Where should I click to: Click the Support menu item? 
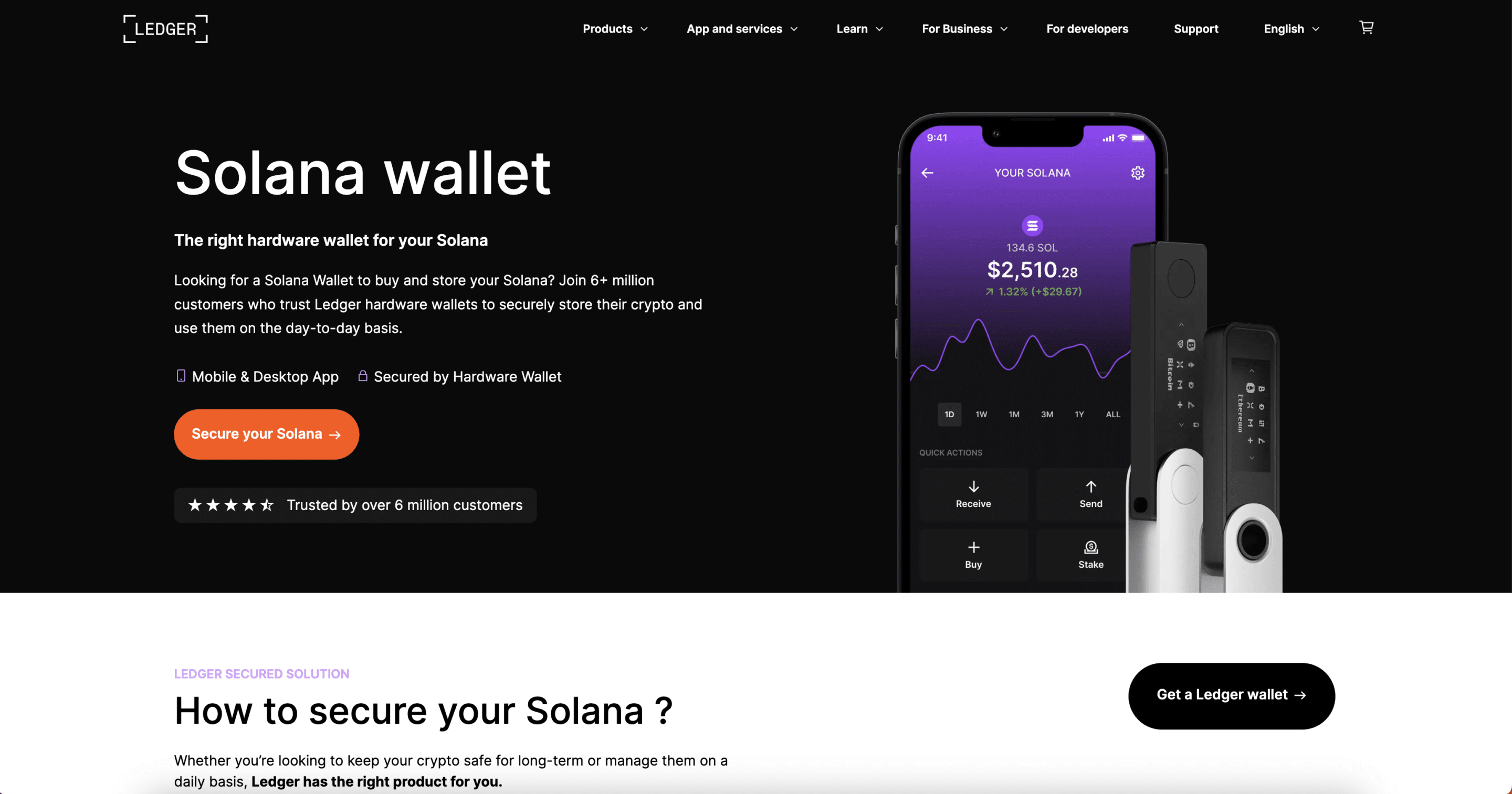point(1196,28)
